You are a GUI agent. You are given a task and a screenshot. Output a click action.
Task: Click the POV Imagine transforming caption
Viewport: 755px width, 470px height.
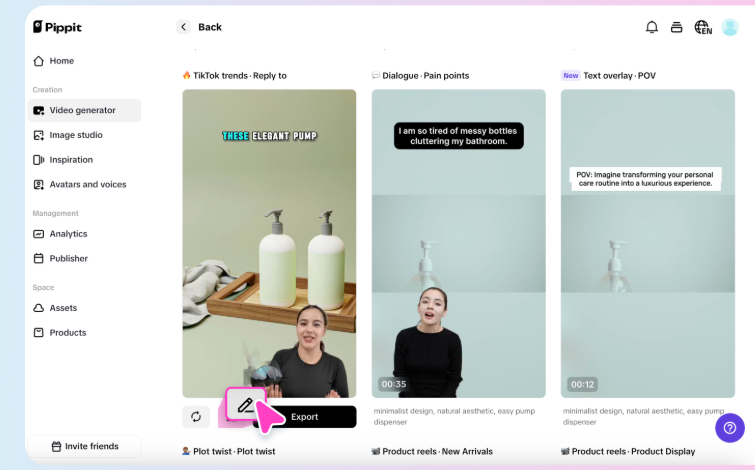pos(645,179)
